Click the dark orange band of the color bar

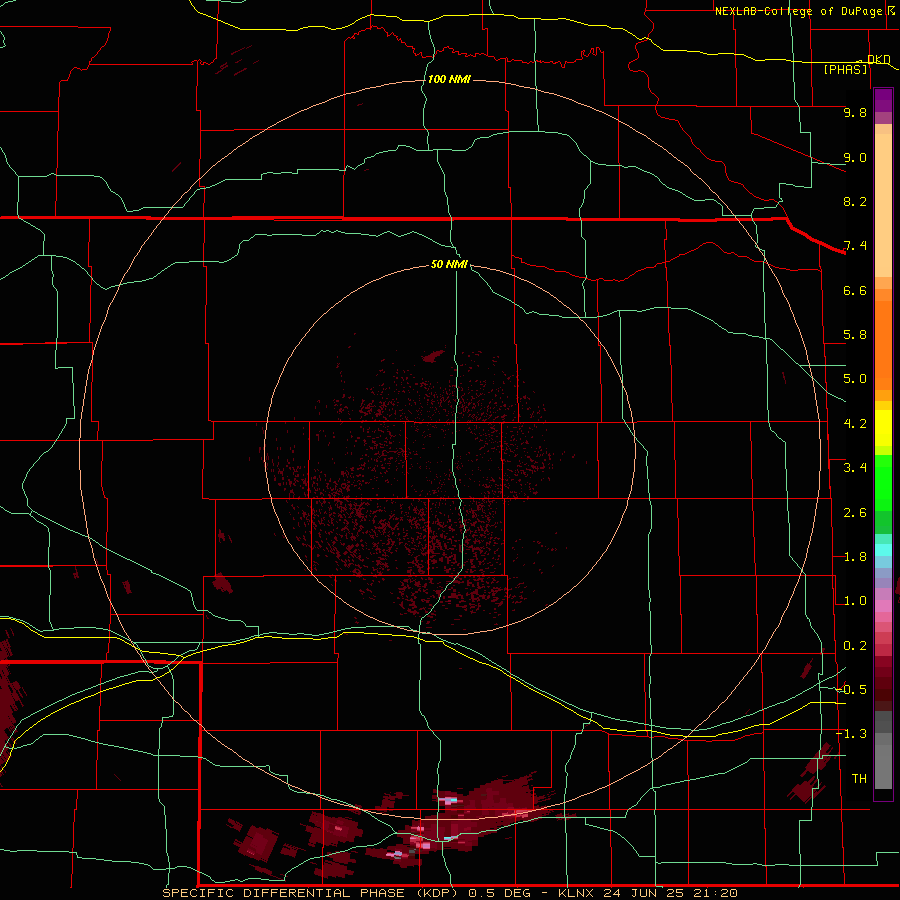[883, 344]
